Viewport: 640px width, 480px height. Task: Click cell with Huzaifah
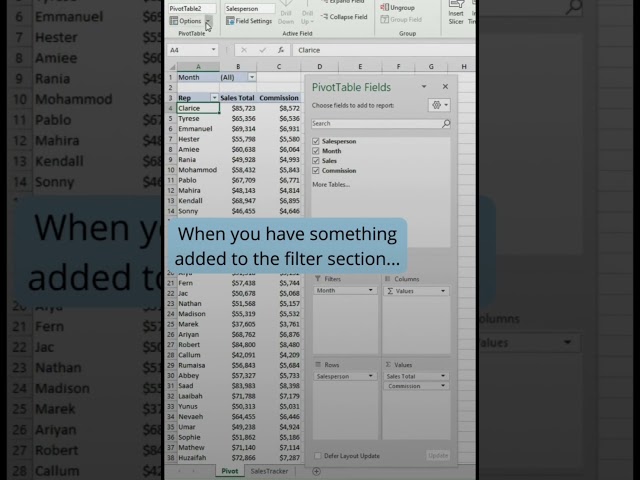(198, 458)
